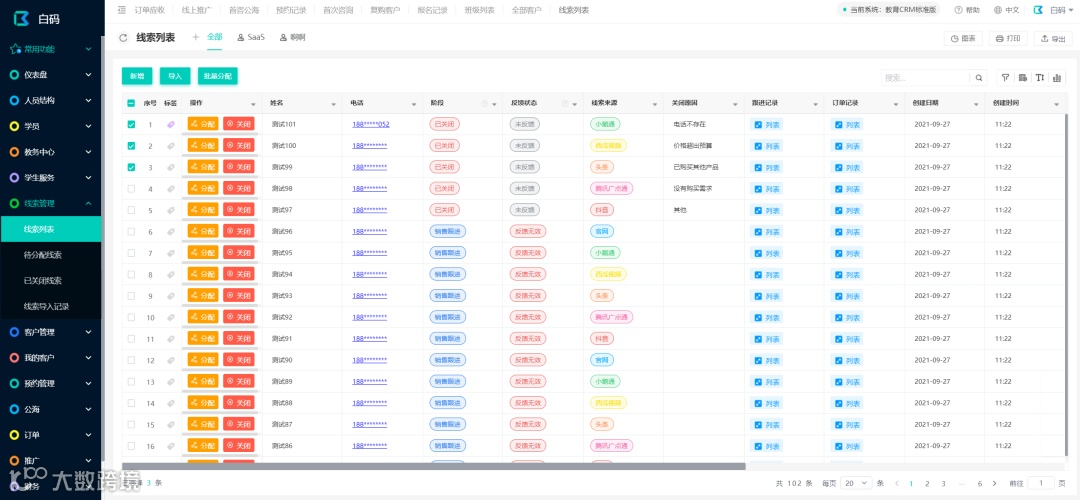This screenshot has width=1080, height=500.
Task: Click the bar chart statistics icon
Action: pyautogui.click(x=1057, y=78)
